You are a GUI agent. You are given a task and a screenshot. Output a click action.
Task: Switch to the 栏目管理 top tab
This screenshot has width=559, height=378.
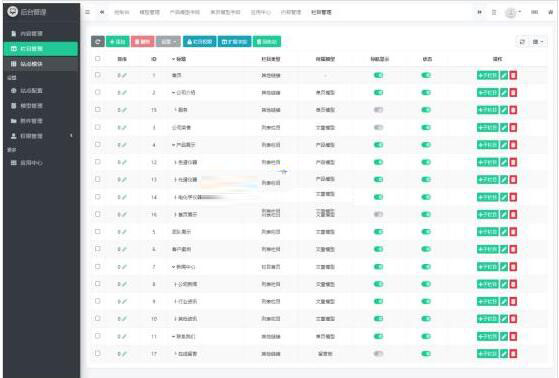pos(321,12)
